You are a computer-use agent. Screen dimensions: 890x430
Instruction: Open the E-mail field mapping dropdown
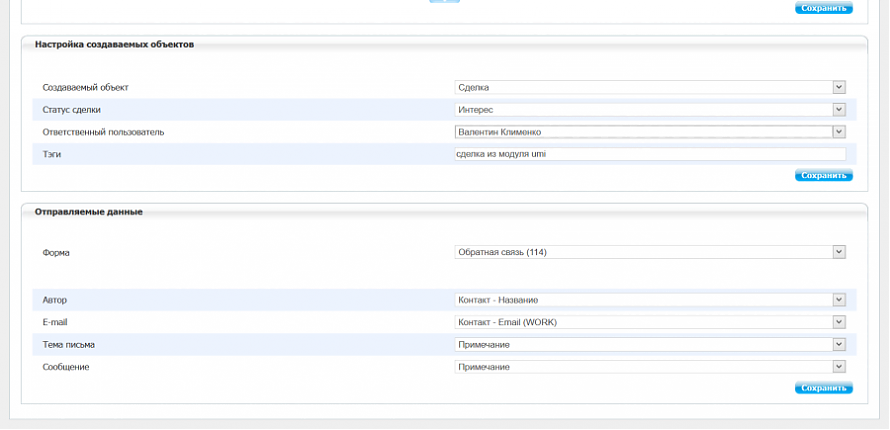click(650, 322)
